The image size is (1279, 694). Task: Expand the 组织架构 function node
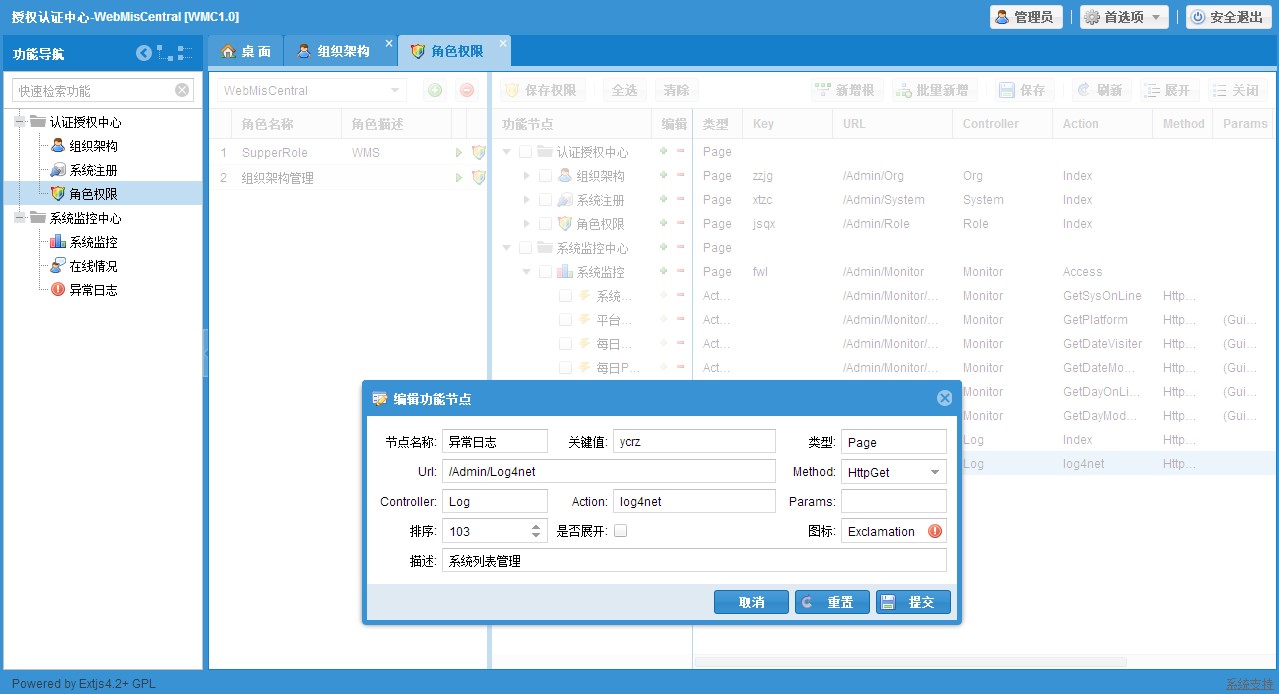pos(527,176)
